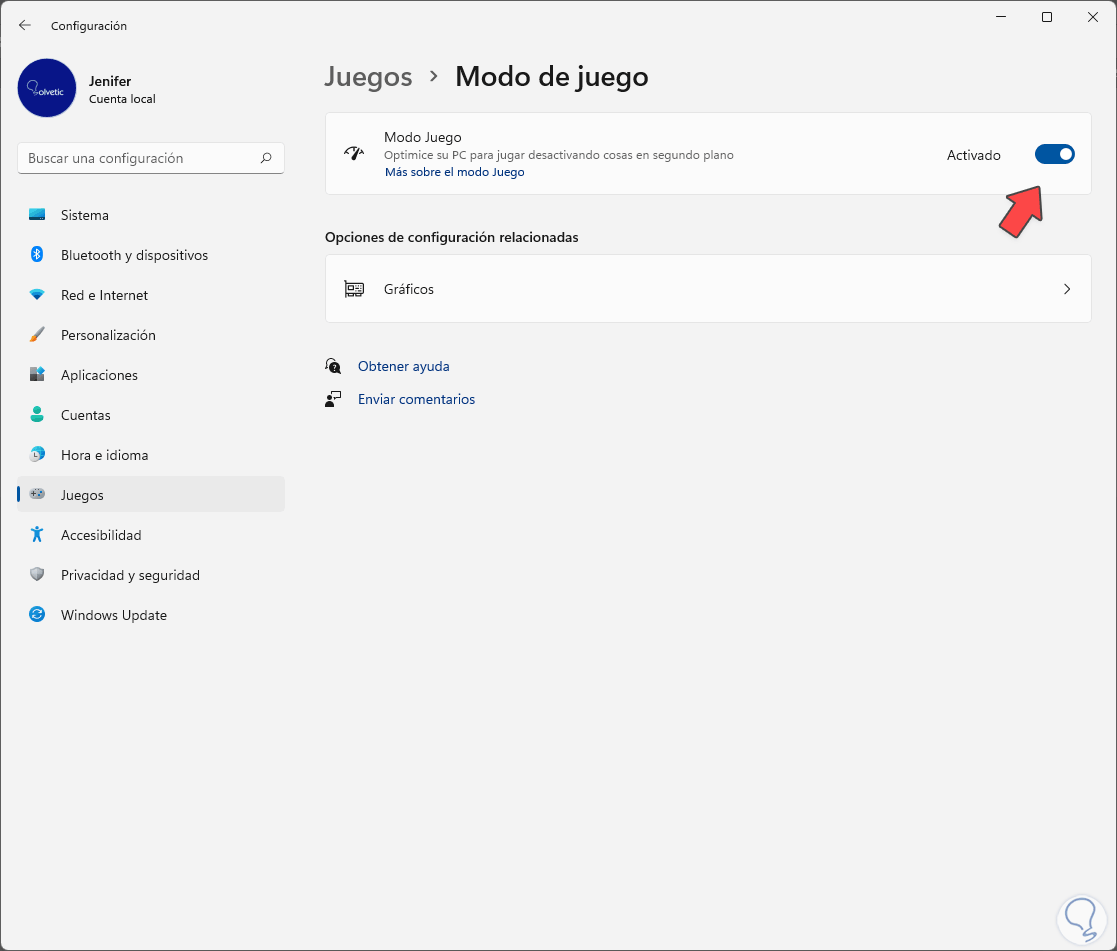Image resolution: width=1117 pixels, height=951 pixels.
Task: Click the Buscar una configuración search field
Action: (x=140, y=158)
